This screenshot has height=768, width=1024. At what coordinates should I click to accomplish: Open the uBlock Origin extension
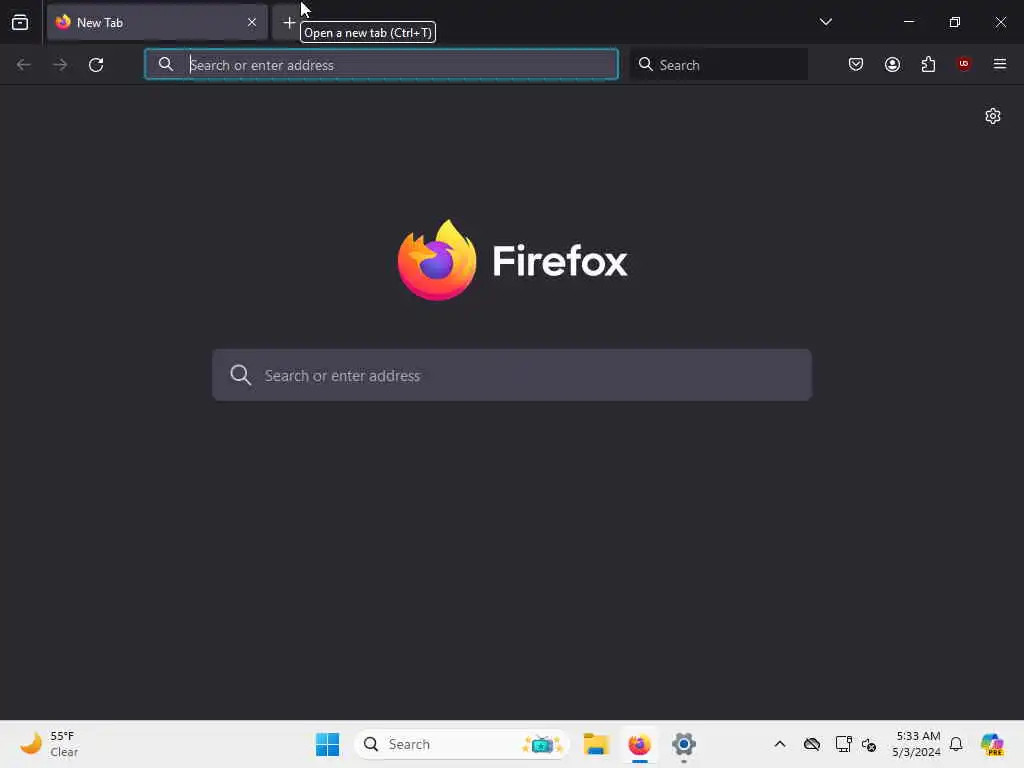pos(963,64)
